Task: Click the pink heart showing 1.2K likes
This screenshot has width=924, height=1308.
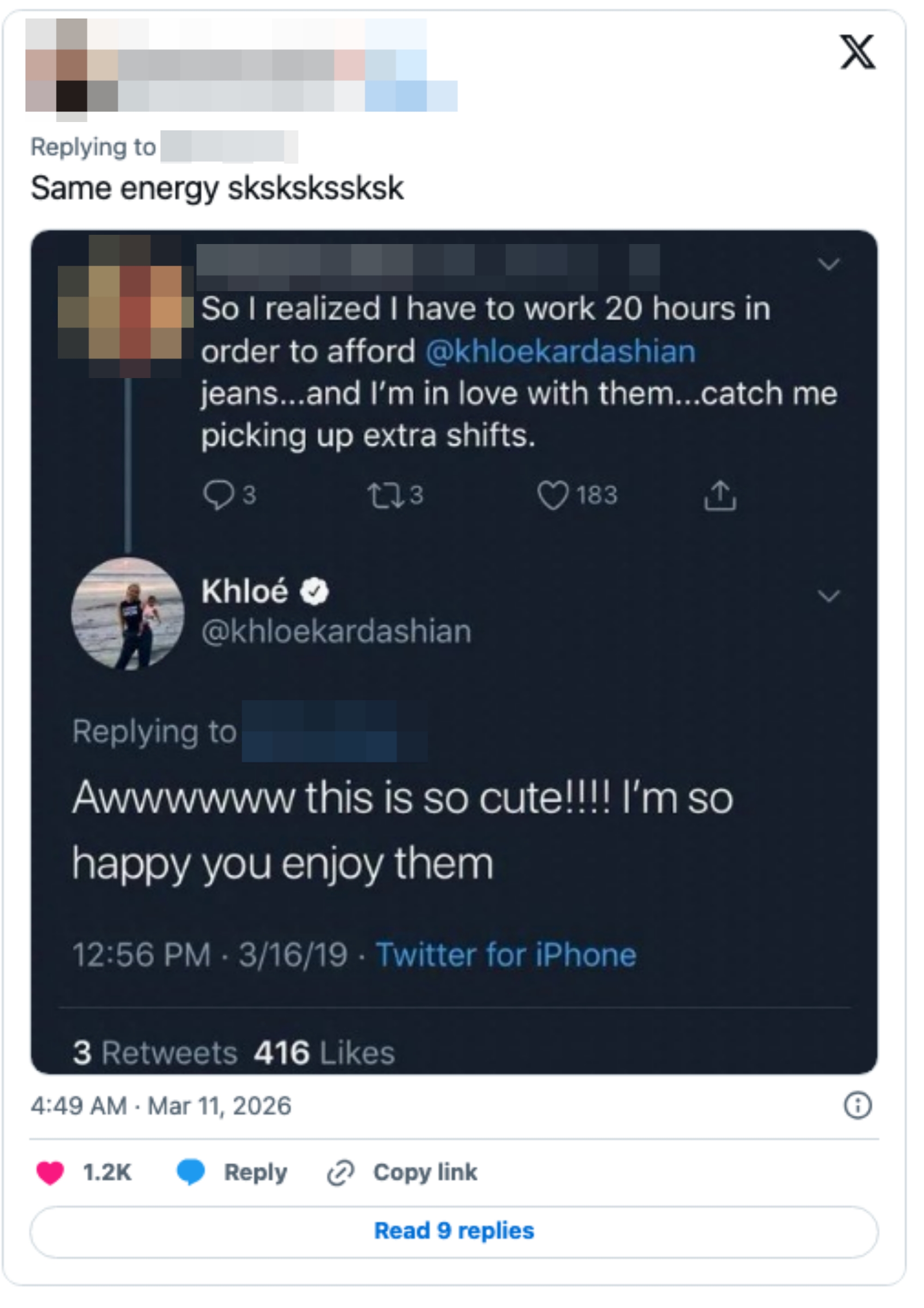Action: click(51, 1172)
